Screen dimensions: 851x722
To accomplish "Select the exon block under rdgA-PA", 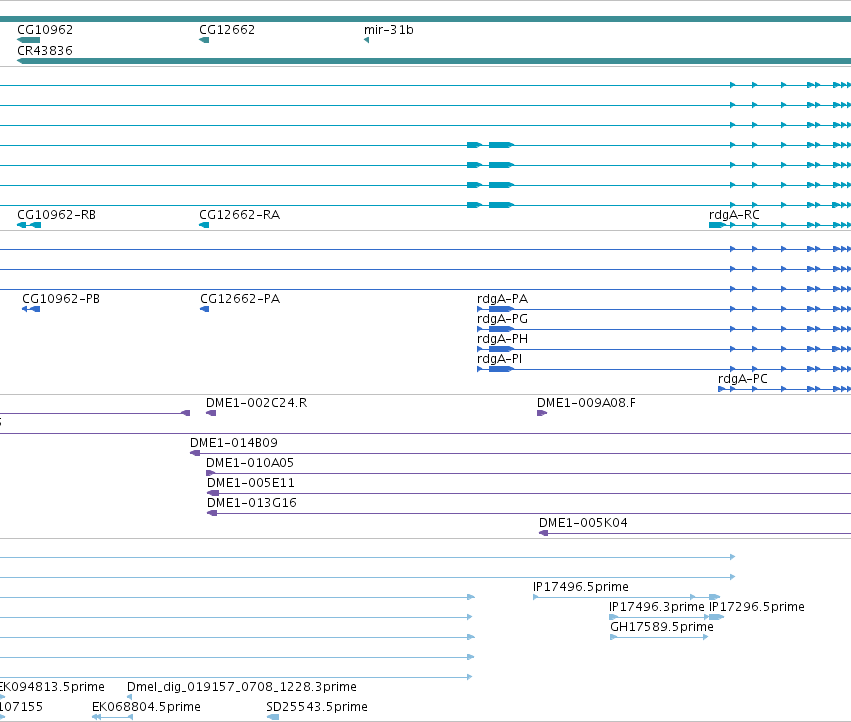I will tap(501, 309).
